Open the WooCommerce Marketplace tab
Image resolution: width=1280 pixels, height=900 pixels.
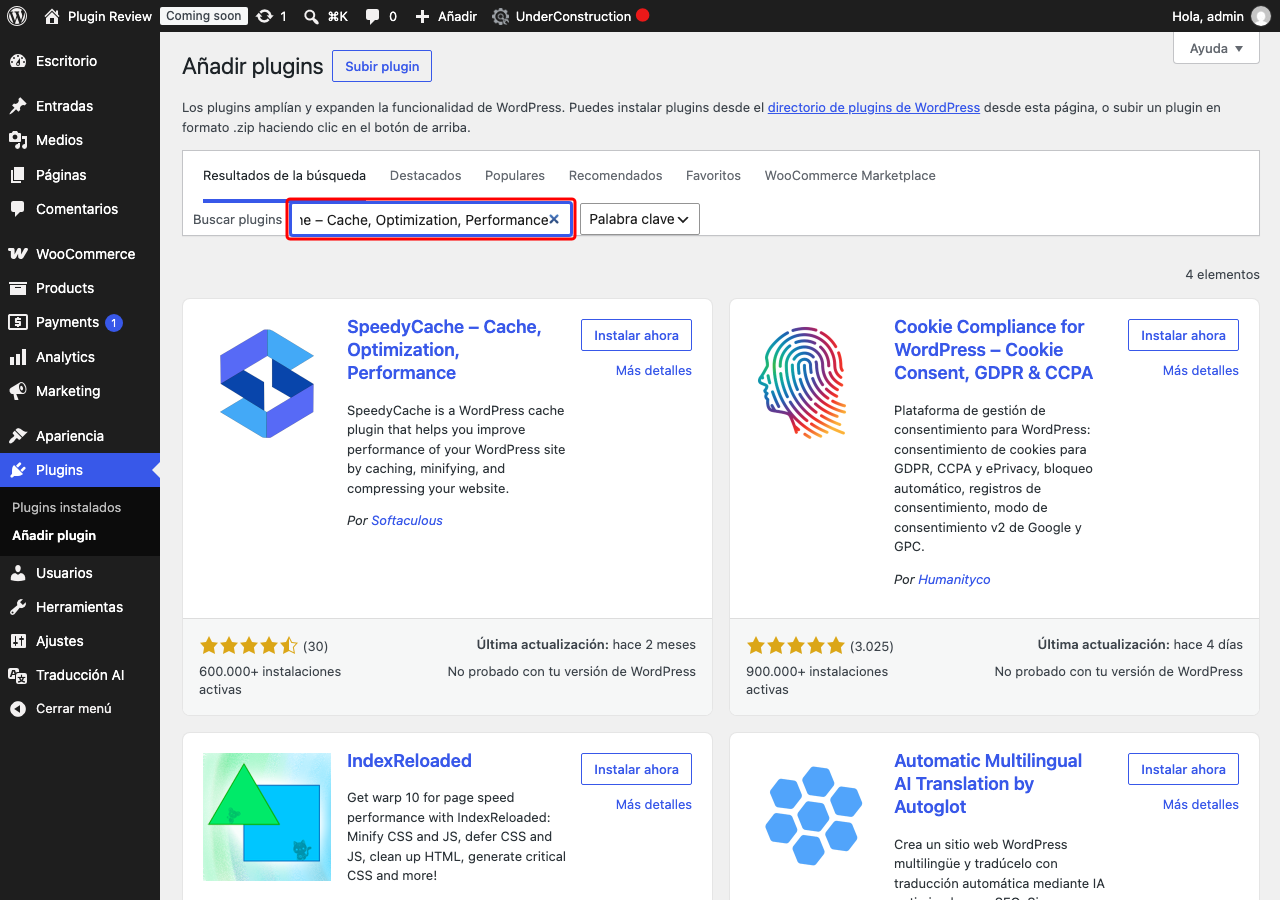pyautogui.click(x=850, y=175)
